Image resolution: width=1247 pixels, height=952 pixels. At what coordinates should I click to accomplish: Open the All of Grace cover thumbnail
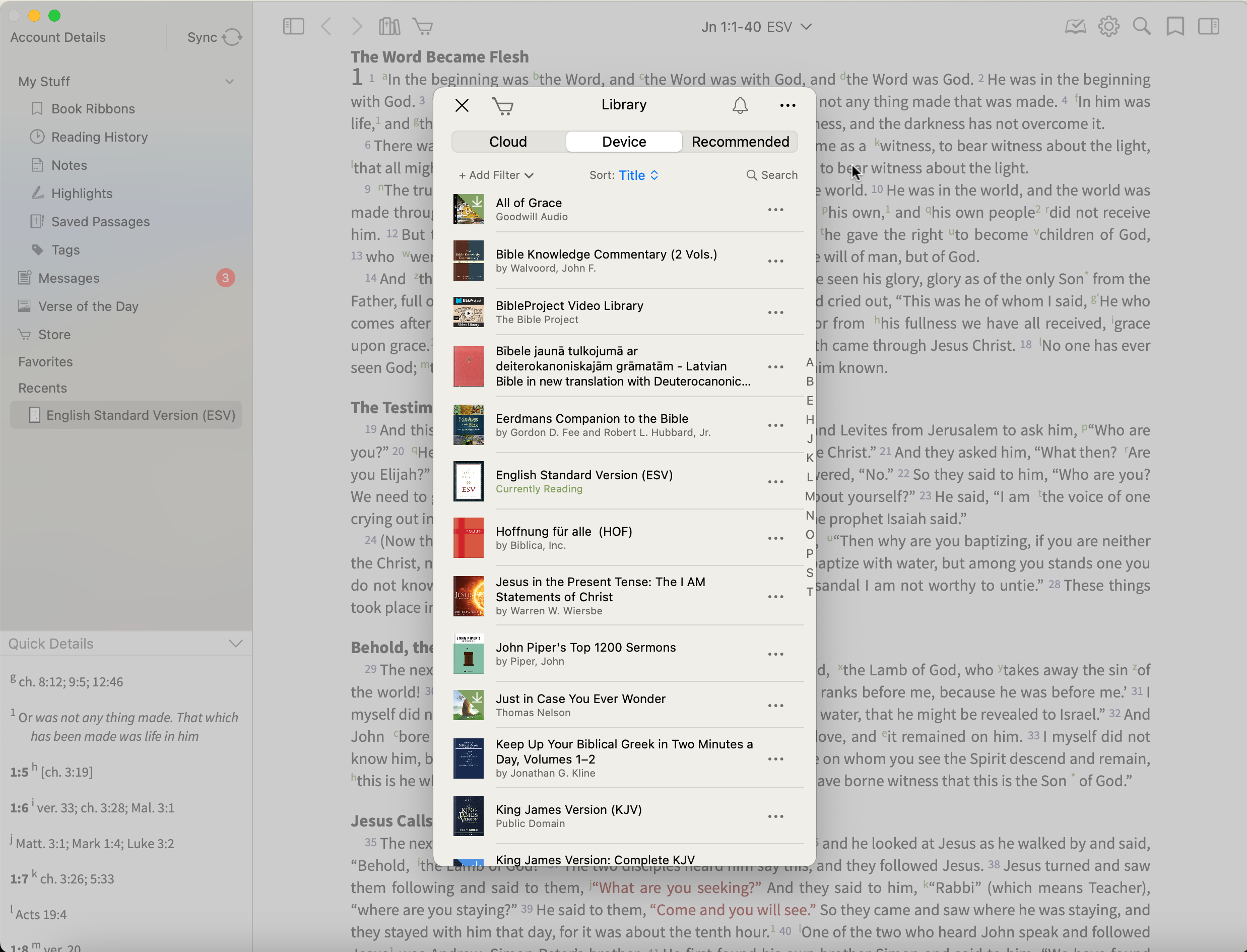pyautogui.click(x=468, y=209)
